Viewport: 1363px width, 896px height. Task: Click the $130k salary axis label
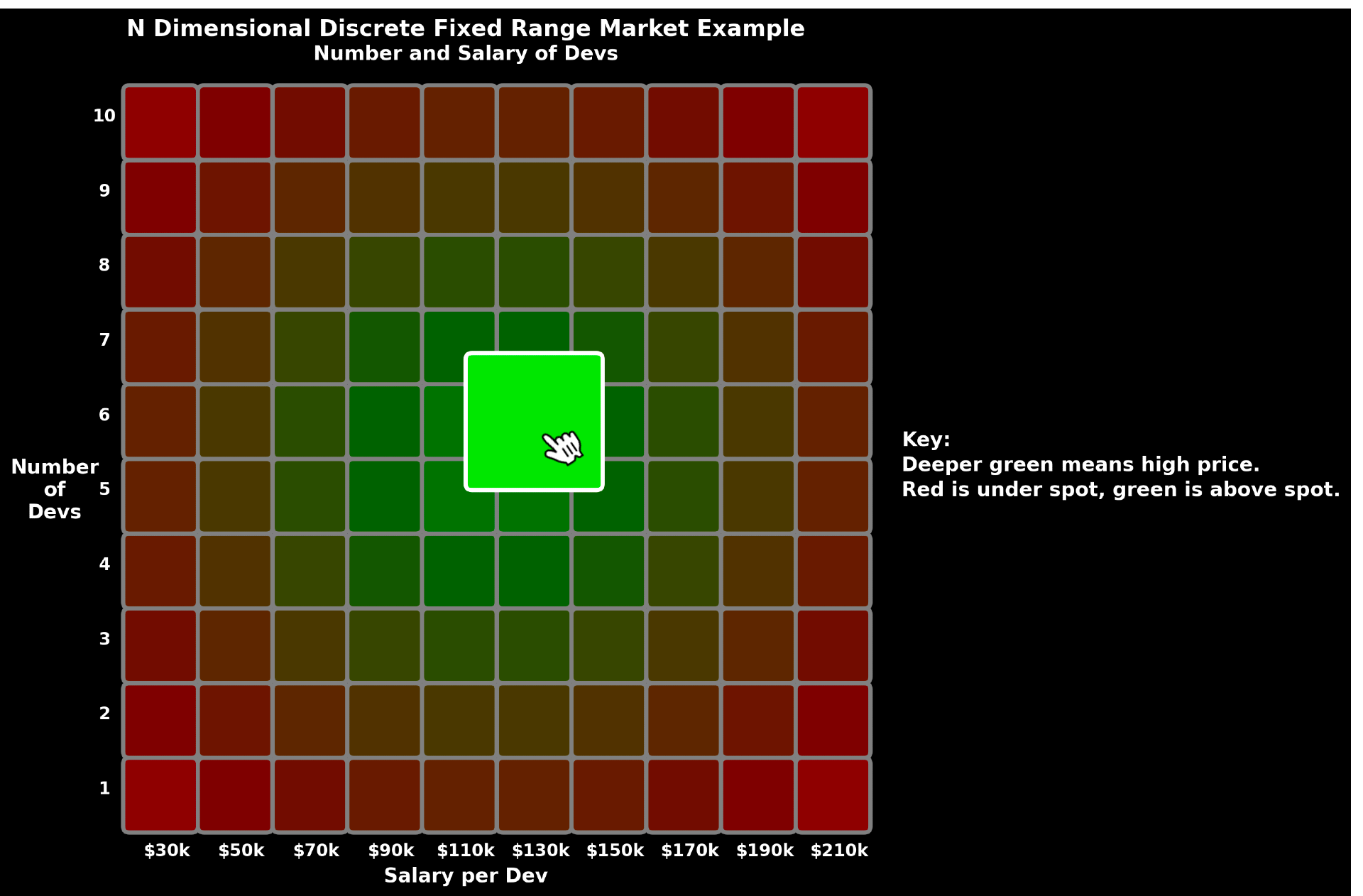(x=540, y=850)
